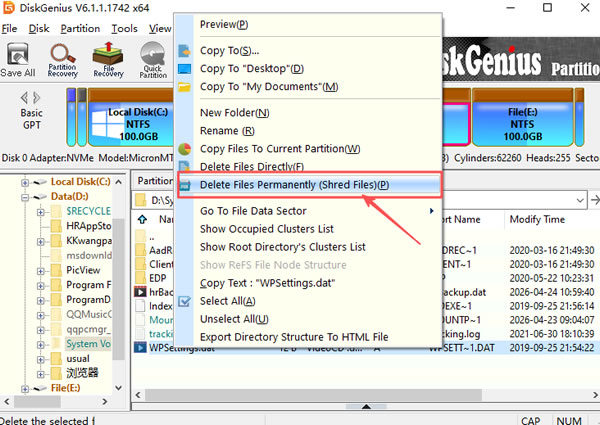
Task: Expand the Local Disk(C:) tree node
Action: point(26,182)
